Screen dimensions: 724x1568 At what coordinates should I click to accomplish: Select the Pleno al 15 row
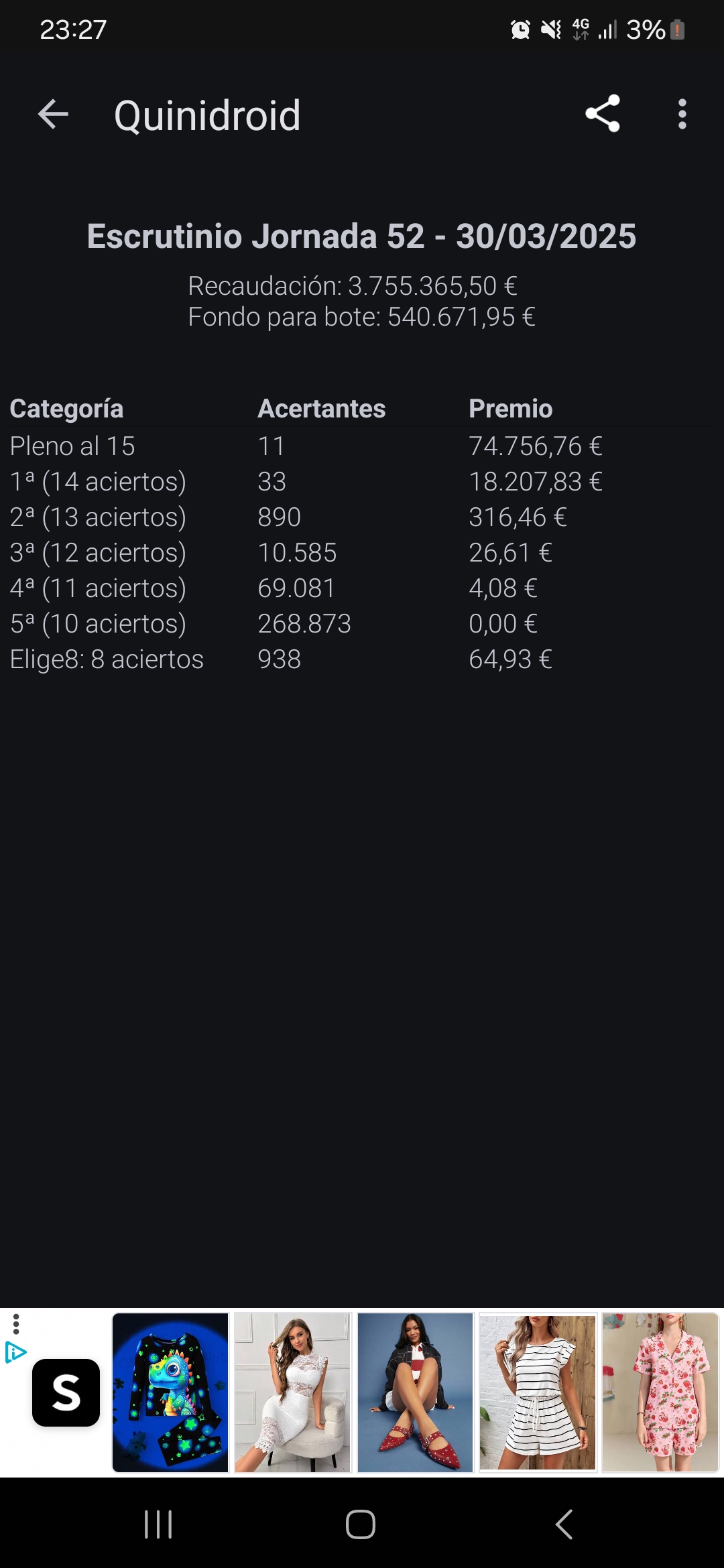(72, 446)
